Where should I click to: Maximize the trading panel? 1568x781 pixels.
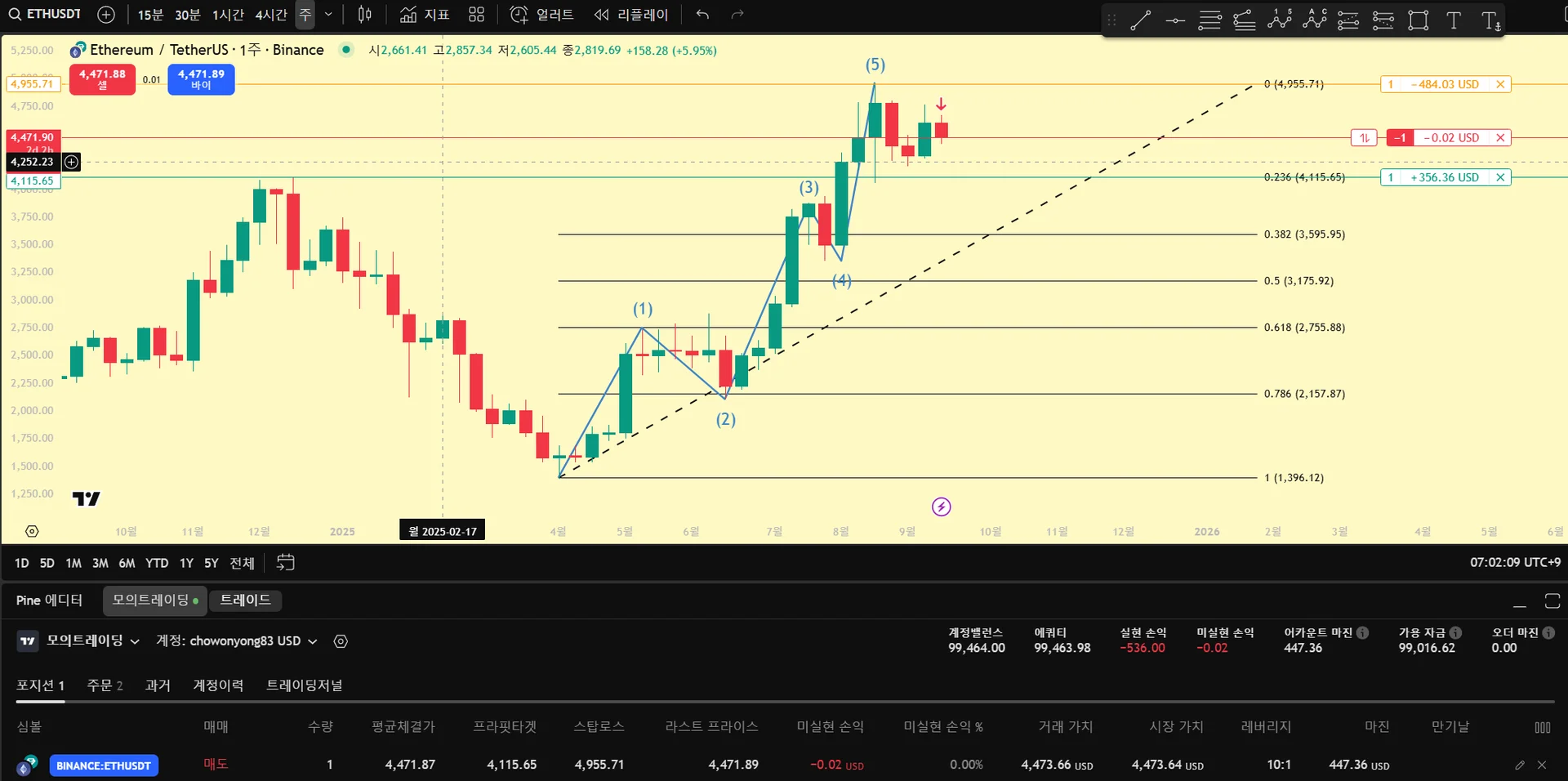(1552, 601)
